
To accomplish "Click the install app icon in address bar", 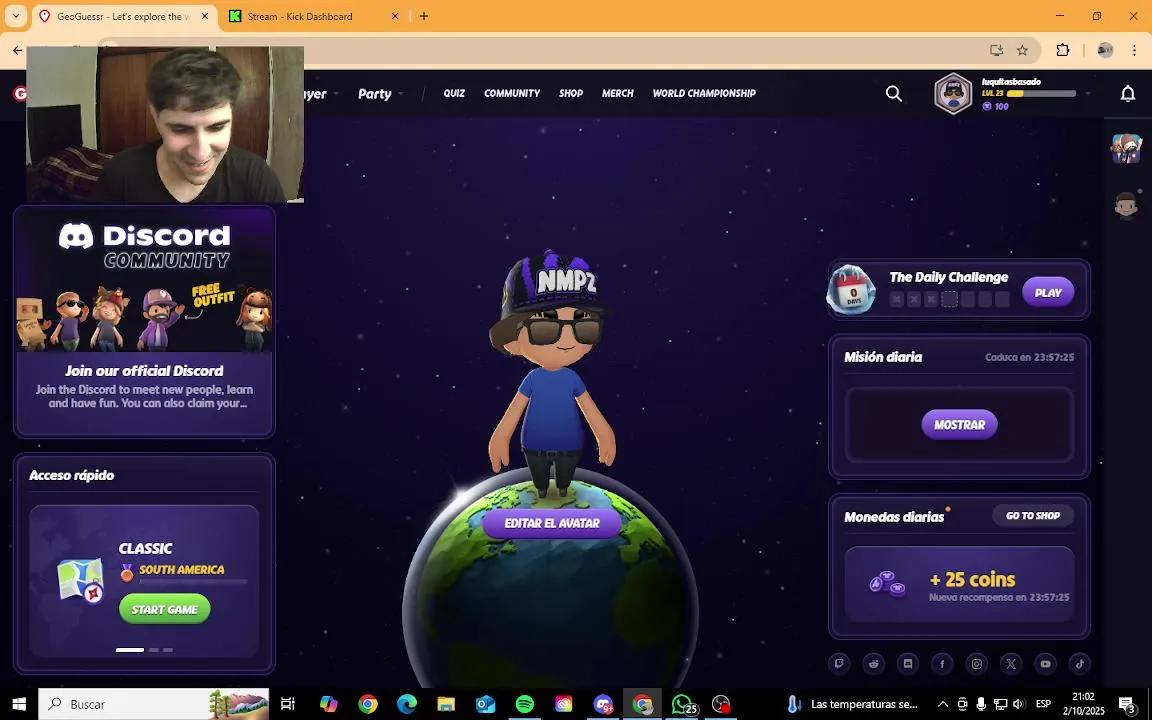I will click(996, 50).
